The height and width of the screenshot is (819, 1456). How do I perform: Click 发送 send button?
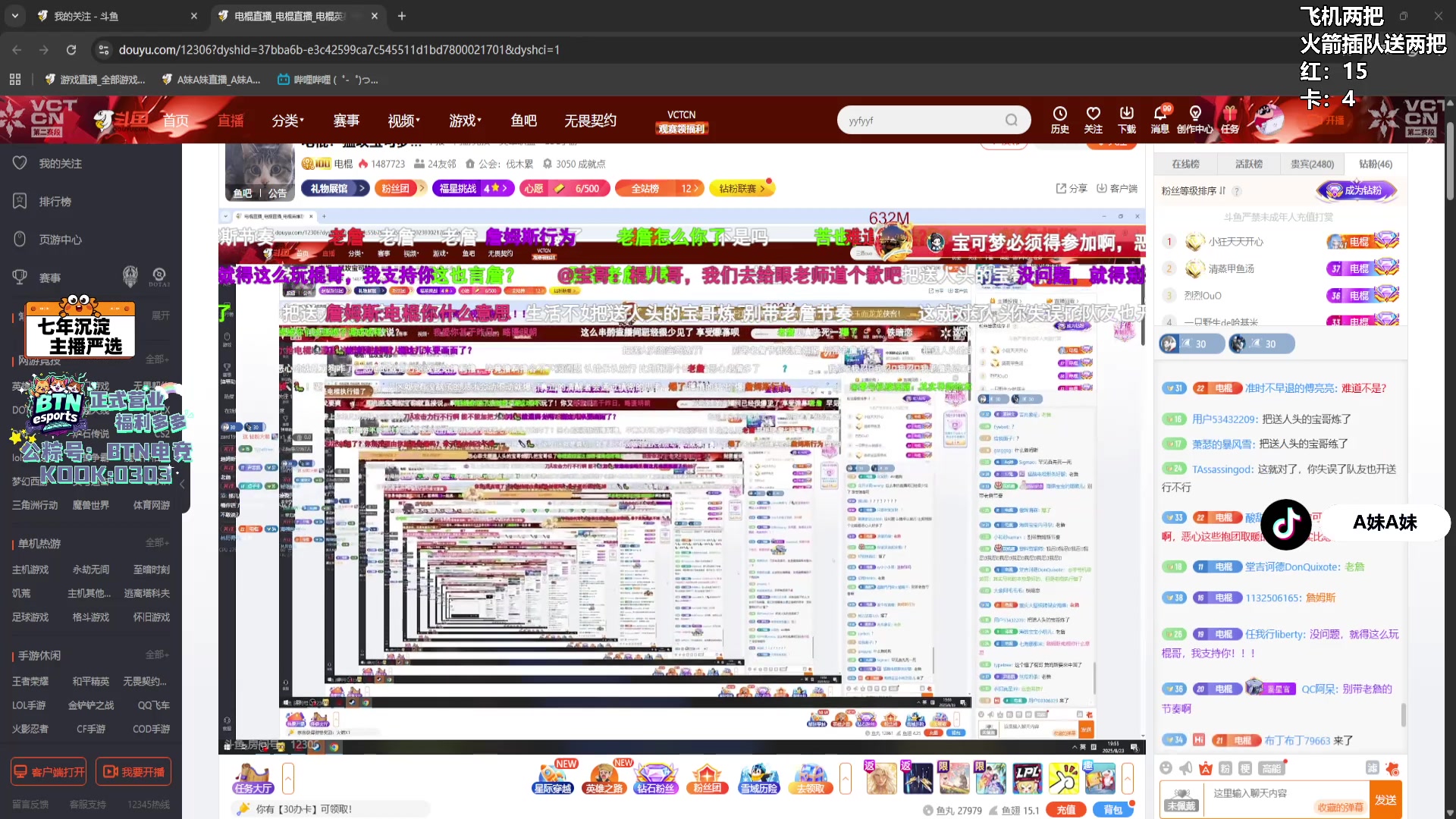[1385, 799]
